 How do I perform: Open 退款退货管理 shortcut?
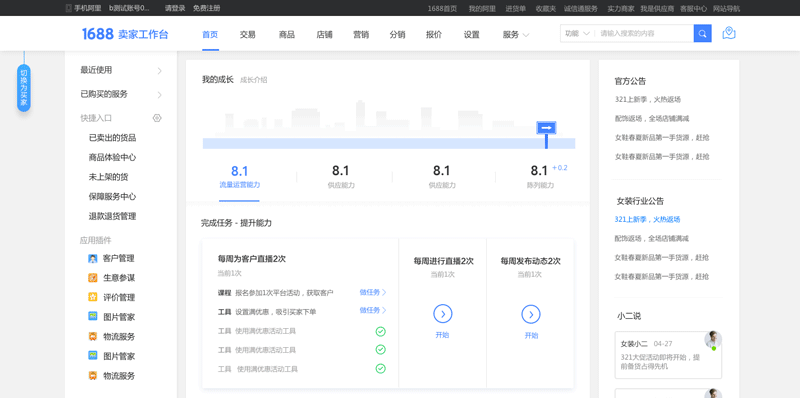(112, 216)
